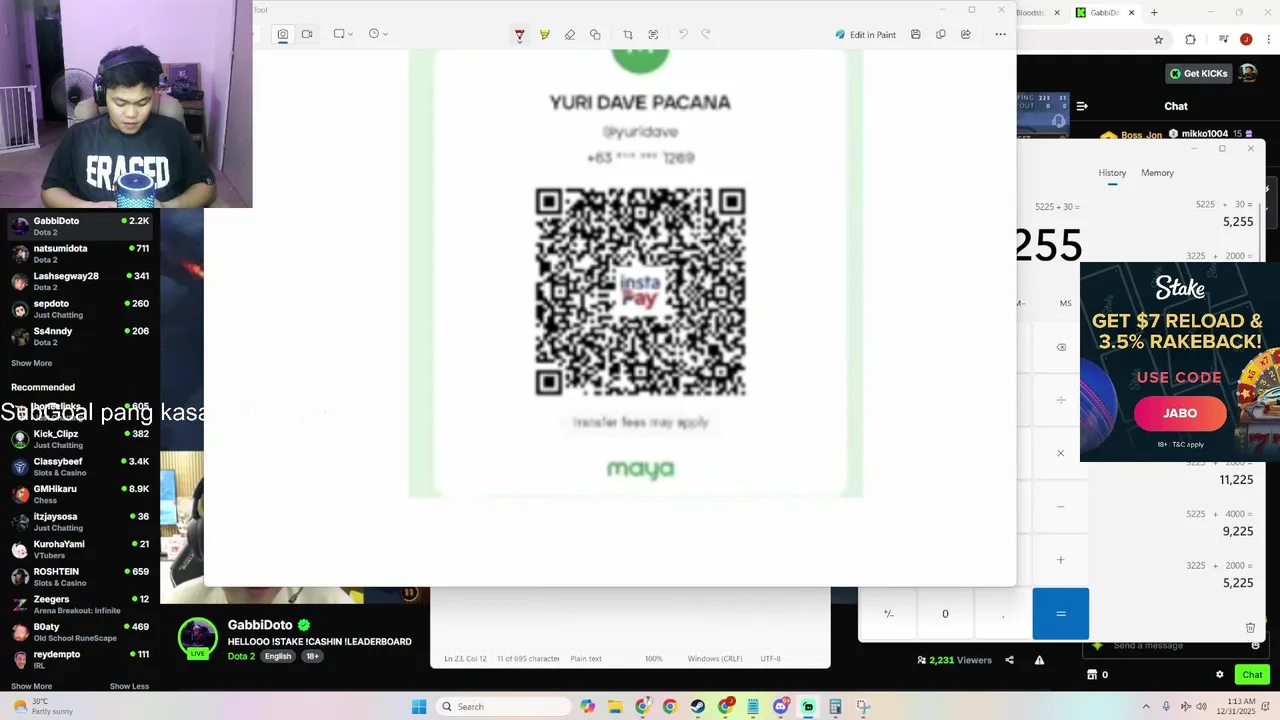Screen dimensions: 1280x720
Task: Click JABO promo code button
Action: [1180, 413]
